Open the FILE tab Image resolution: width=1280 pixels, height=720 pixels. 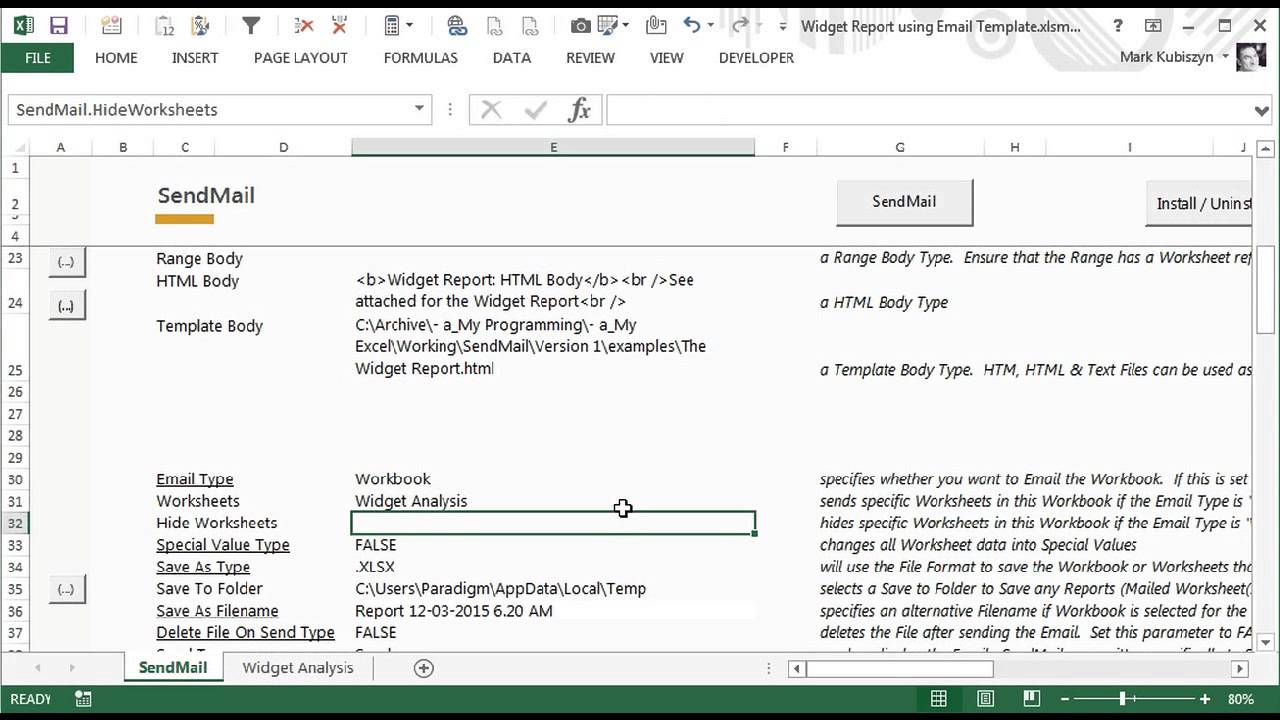37,58
